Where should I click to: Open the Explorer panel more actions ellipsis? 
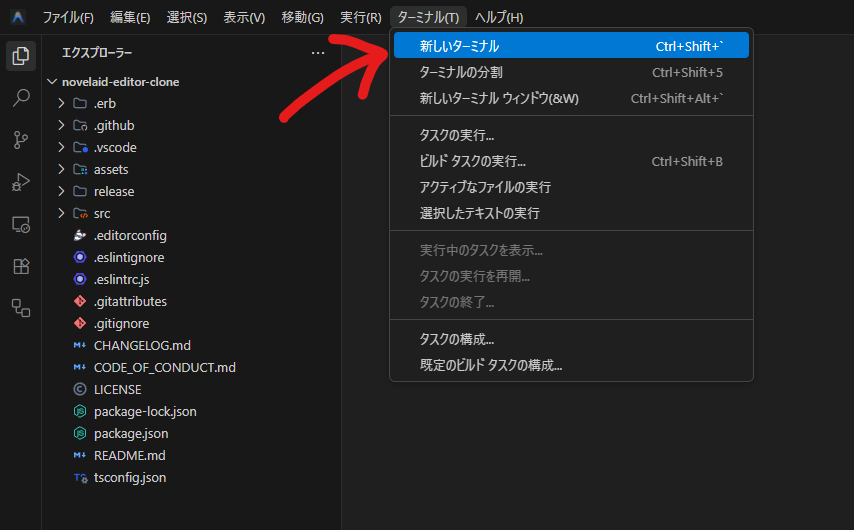tap(318, 52)
